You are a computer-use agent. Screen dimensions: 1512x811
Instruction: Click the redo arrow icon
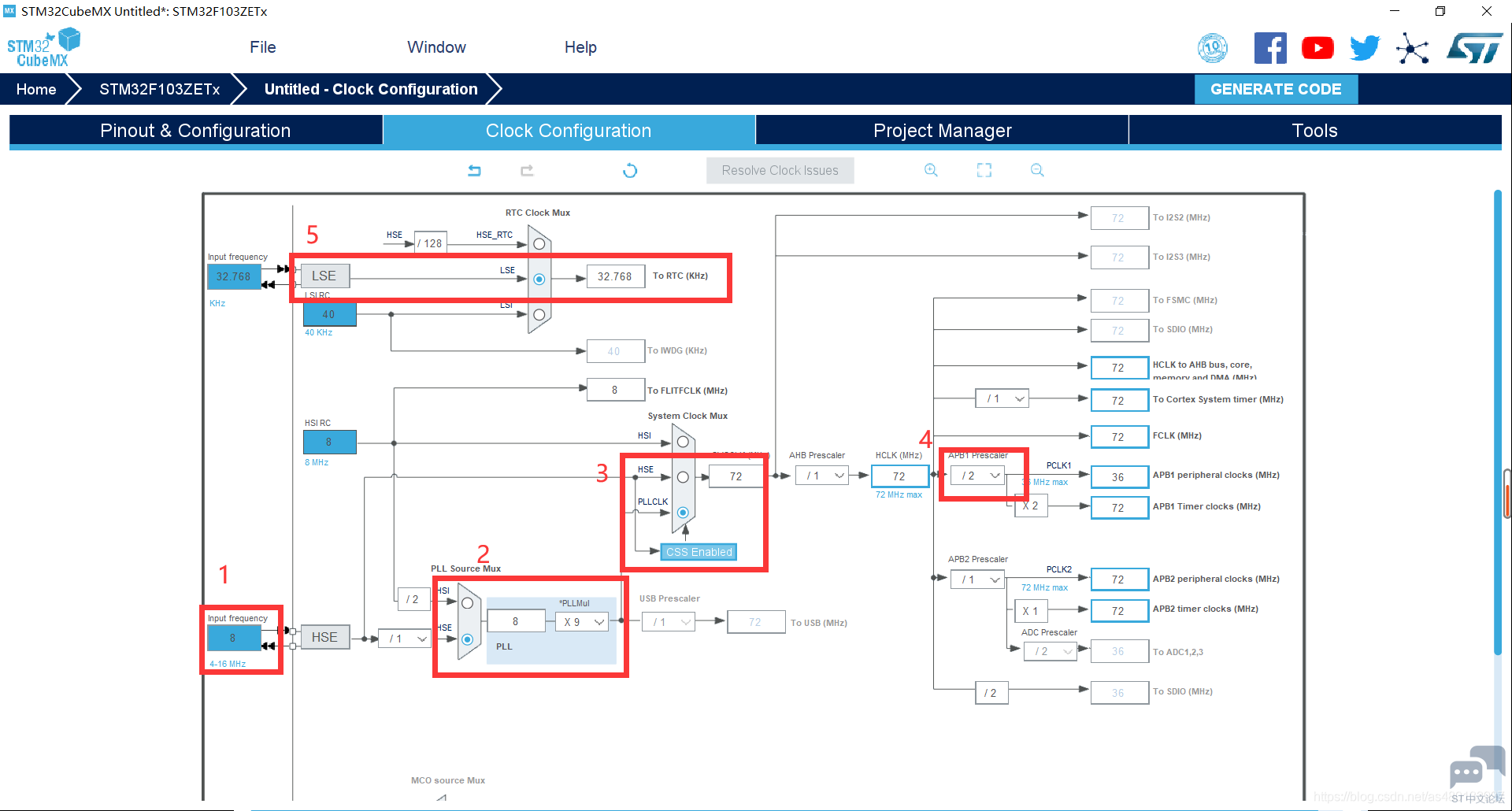527,170
